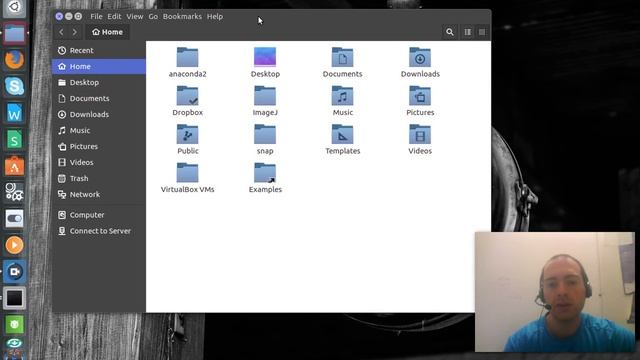Switch to list view layout
Screen dimensions: 640x360
(x=468, y=32)
